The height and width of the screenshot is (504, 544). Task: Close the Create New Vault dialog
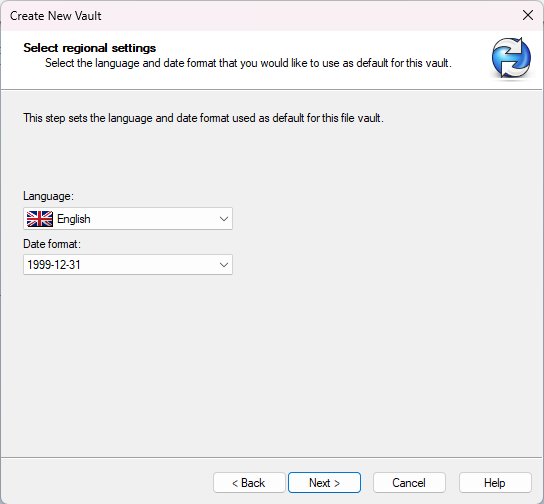tap(528, 15)
